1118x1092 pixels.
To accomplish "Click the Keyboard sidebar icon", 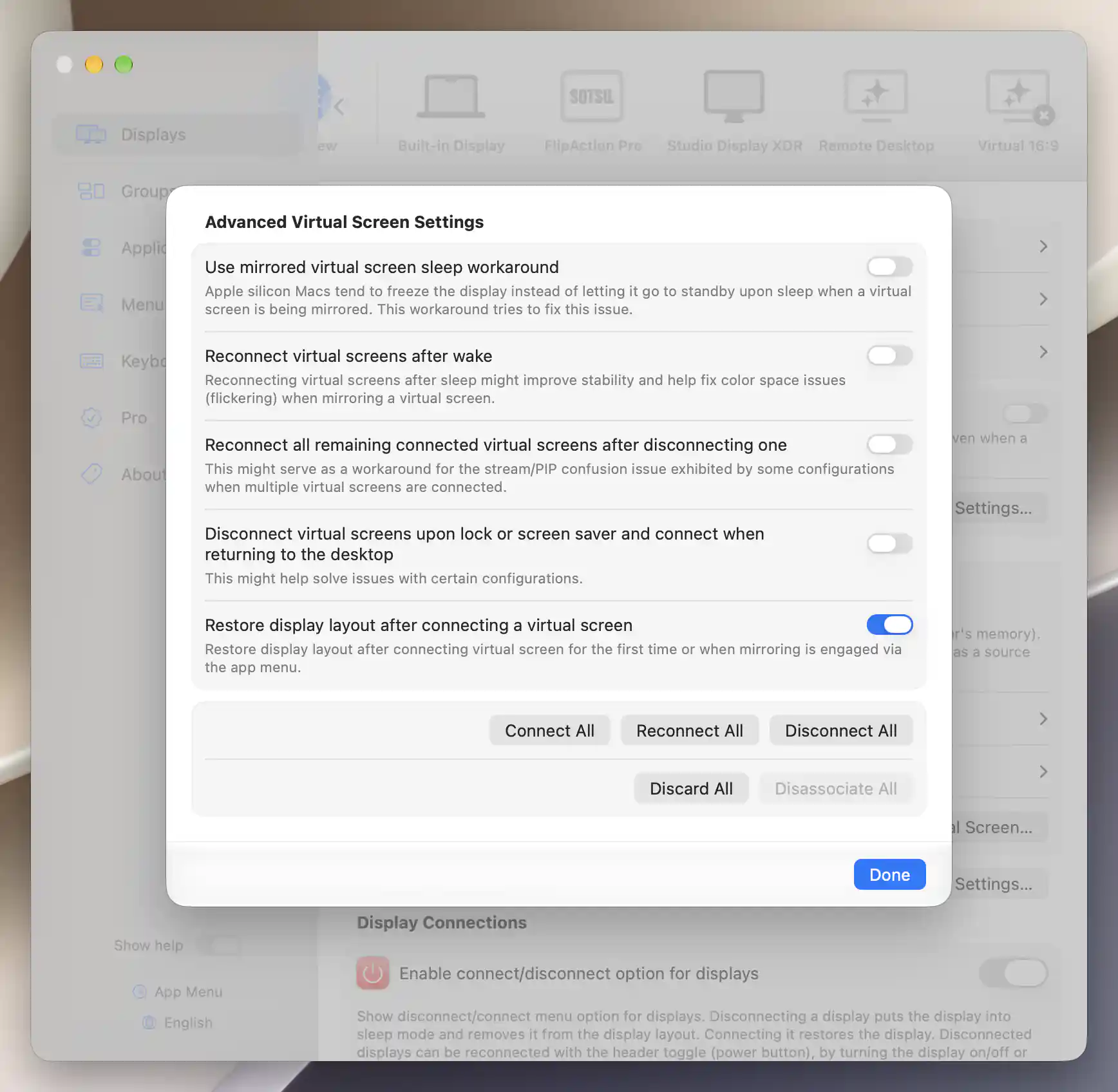I will 91,361.
